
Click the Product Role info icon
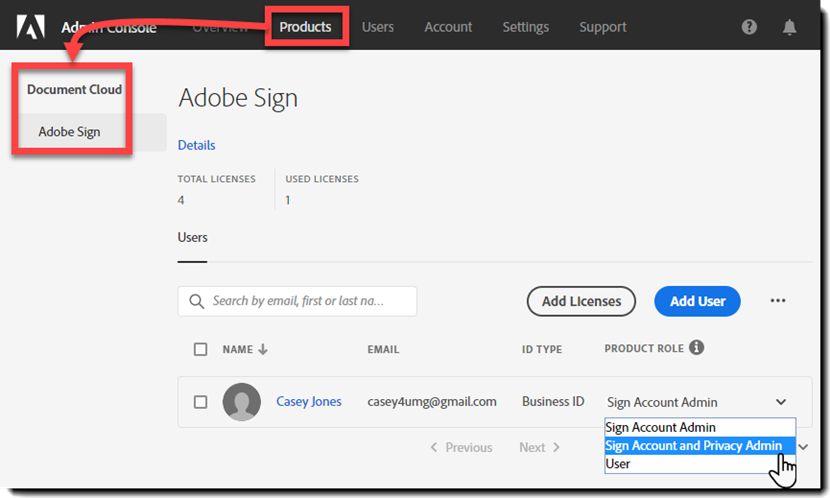coord(697,348)
